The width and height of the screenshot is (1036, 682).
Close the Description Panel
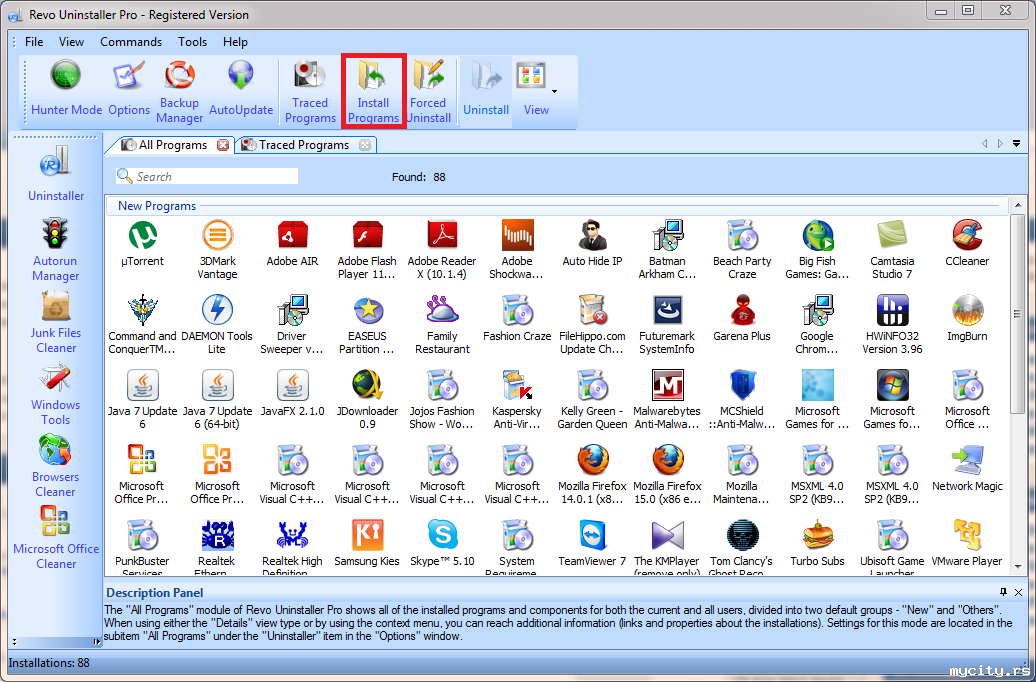[x=1018, y=592]
